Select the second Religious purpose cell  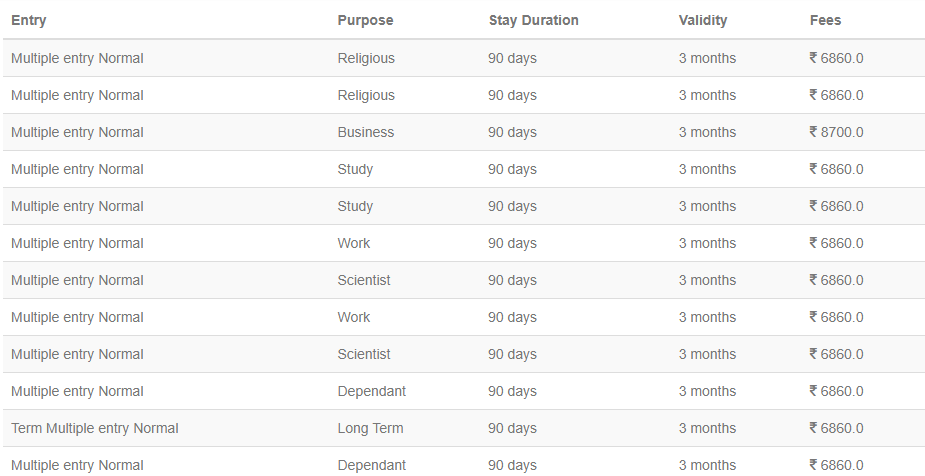[366, 96]
